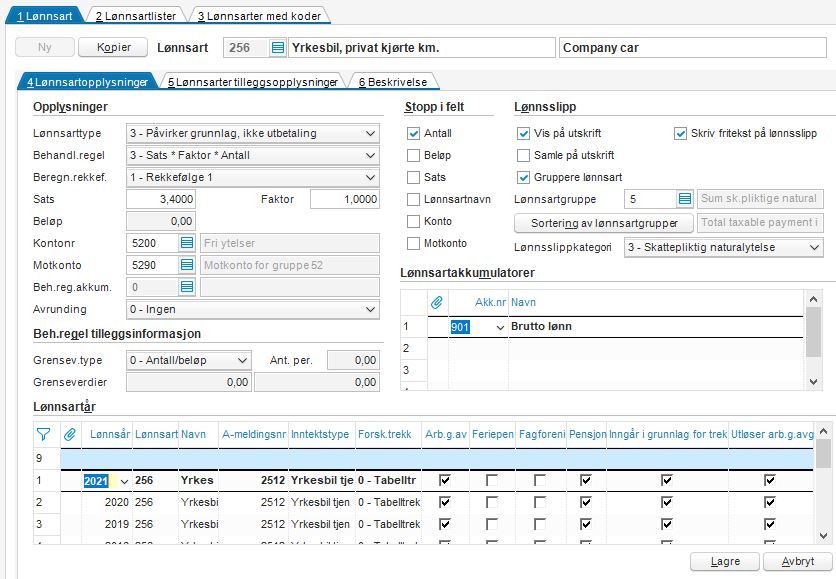Expand Lønnsslippkategori dropdown

[814, 247]
